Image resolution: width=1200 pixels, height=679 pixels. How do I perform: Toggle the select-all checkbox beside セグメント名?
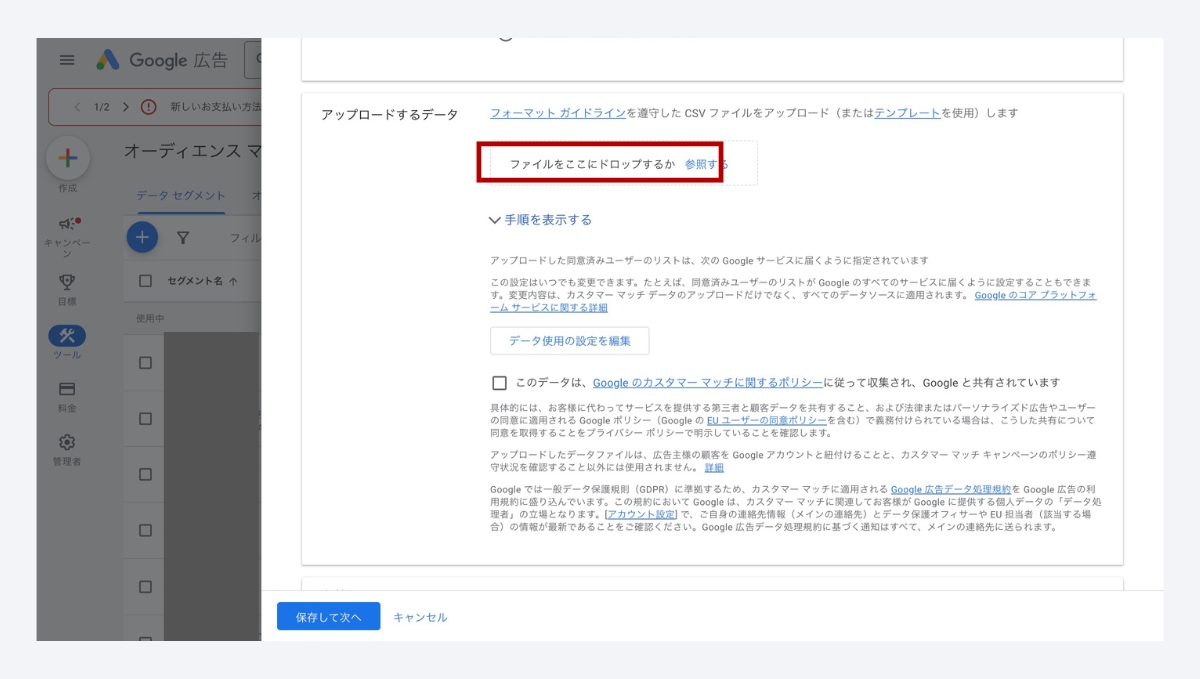coord(146,281)
